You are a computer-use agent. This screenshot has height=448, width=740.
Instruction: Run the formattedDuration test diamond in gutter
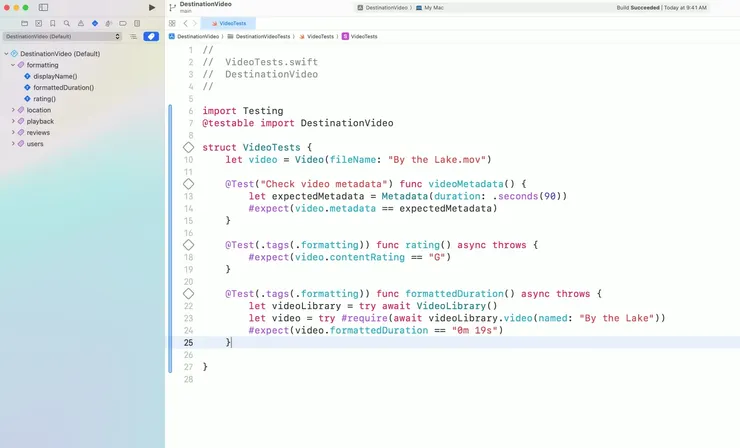point(188,294)
